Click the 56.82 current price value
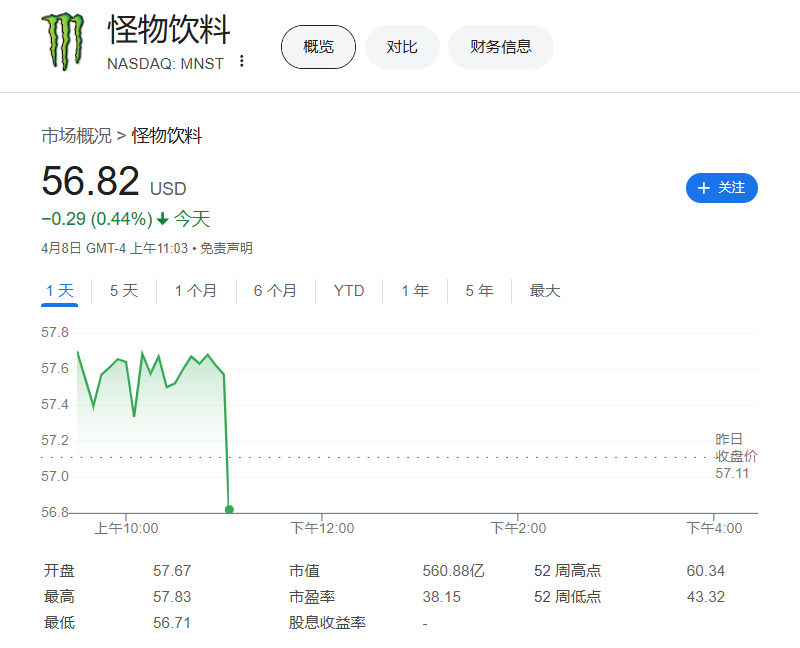Image resolution: width=800 pixels, height=648 pixels. click(90, 181)
